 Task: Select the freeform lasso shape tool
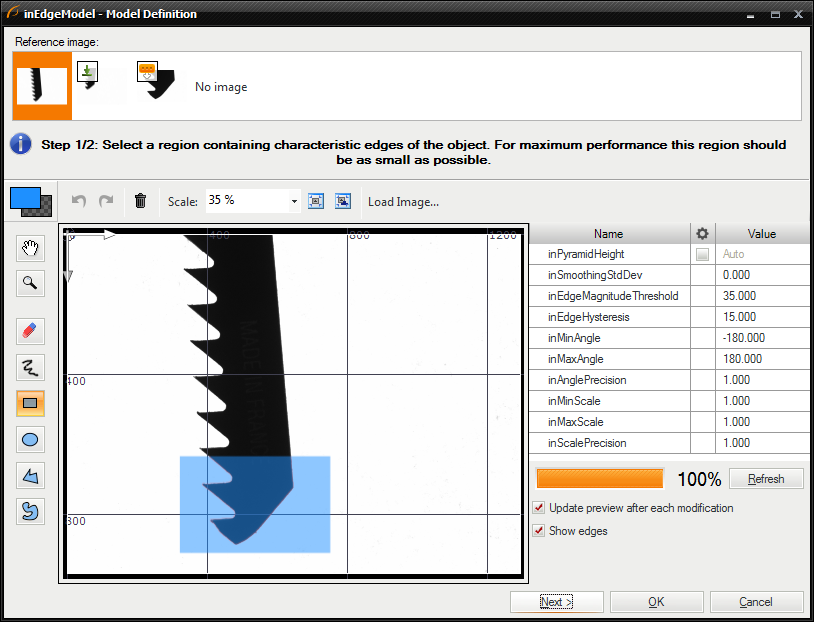click(31, 511)
